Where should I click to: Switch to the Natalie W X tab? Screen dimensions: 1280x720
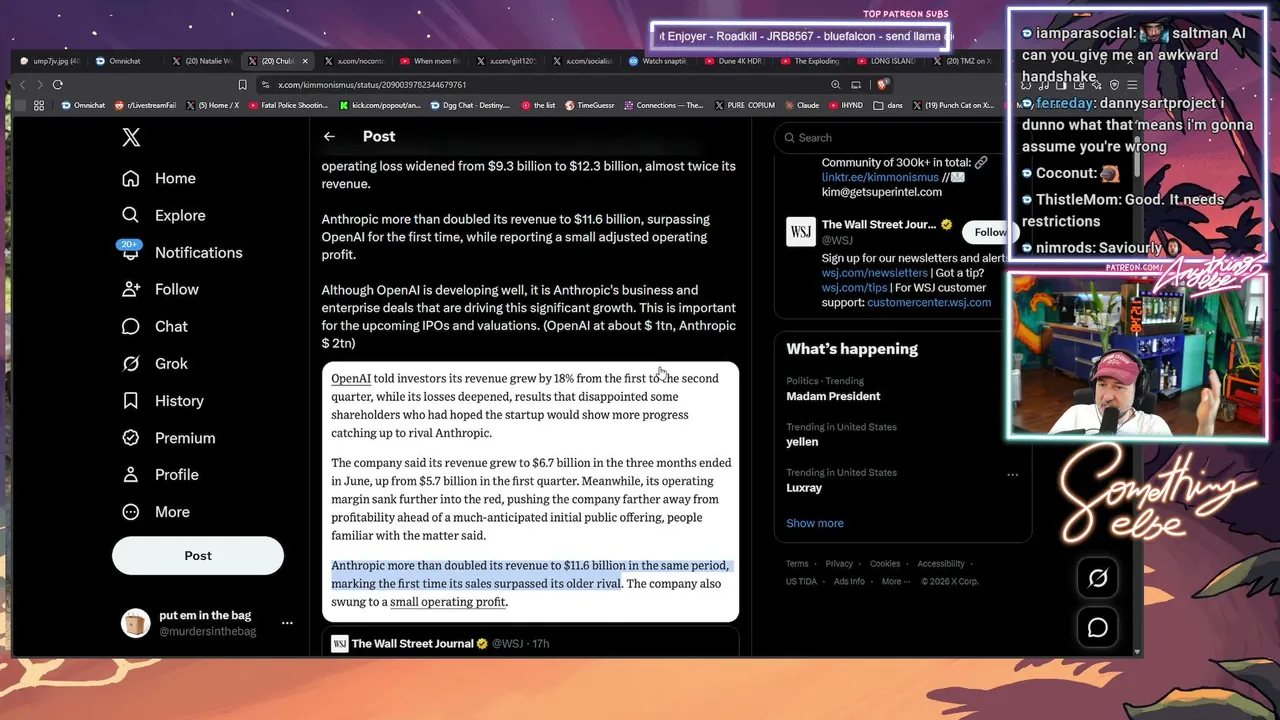203,61
